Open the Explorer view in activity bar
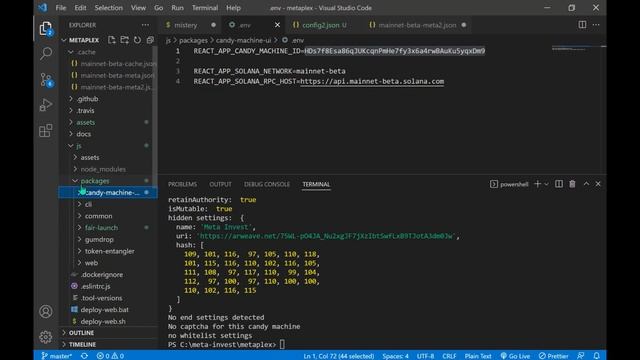The width and height of the screenshot is (640, 360). 46,29
